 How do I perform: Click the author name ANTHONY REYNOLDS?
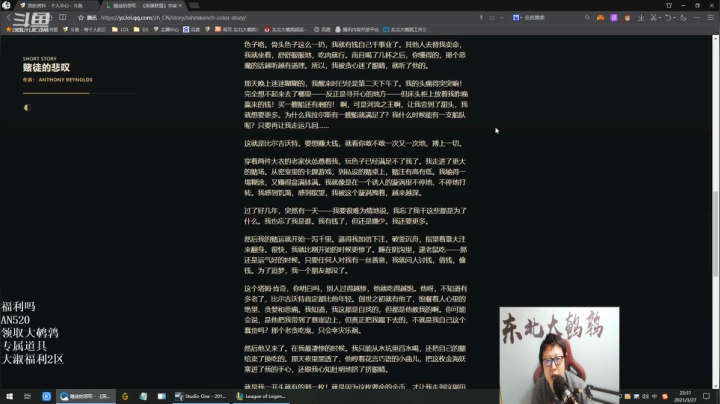[65, 80]
